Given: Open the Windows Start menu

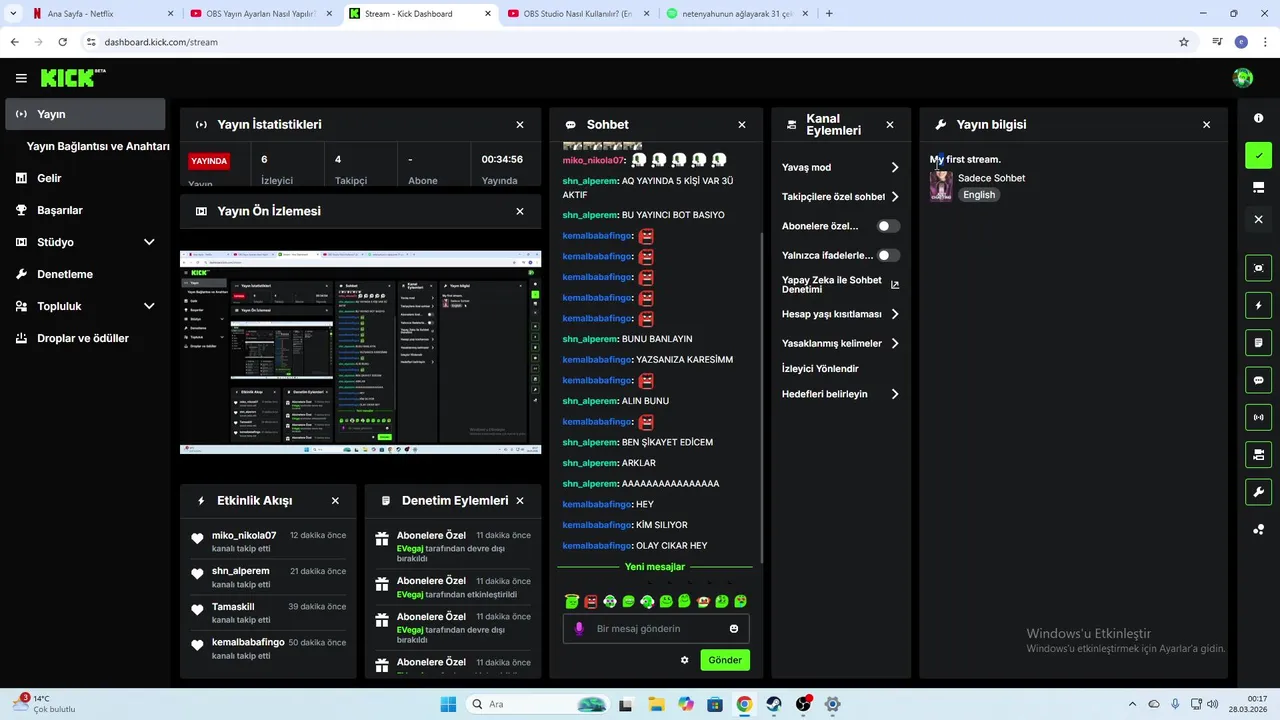Looking at the screenshot, I should coord(448,704).
